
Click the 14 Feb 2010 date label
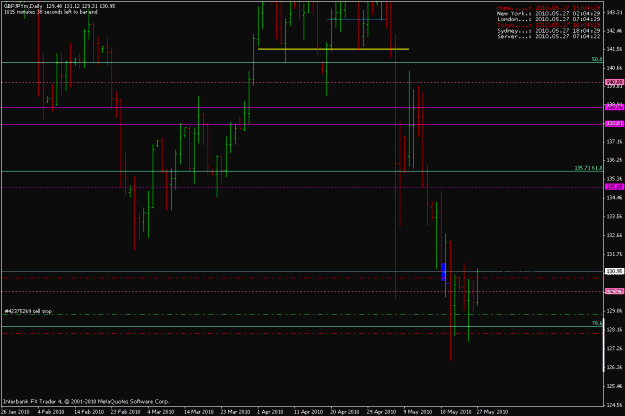pyautogui.click(x=89, y=412)
